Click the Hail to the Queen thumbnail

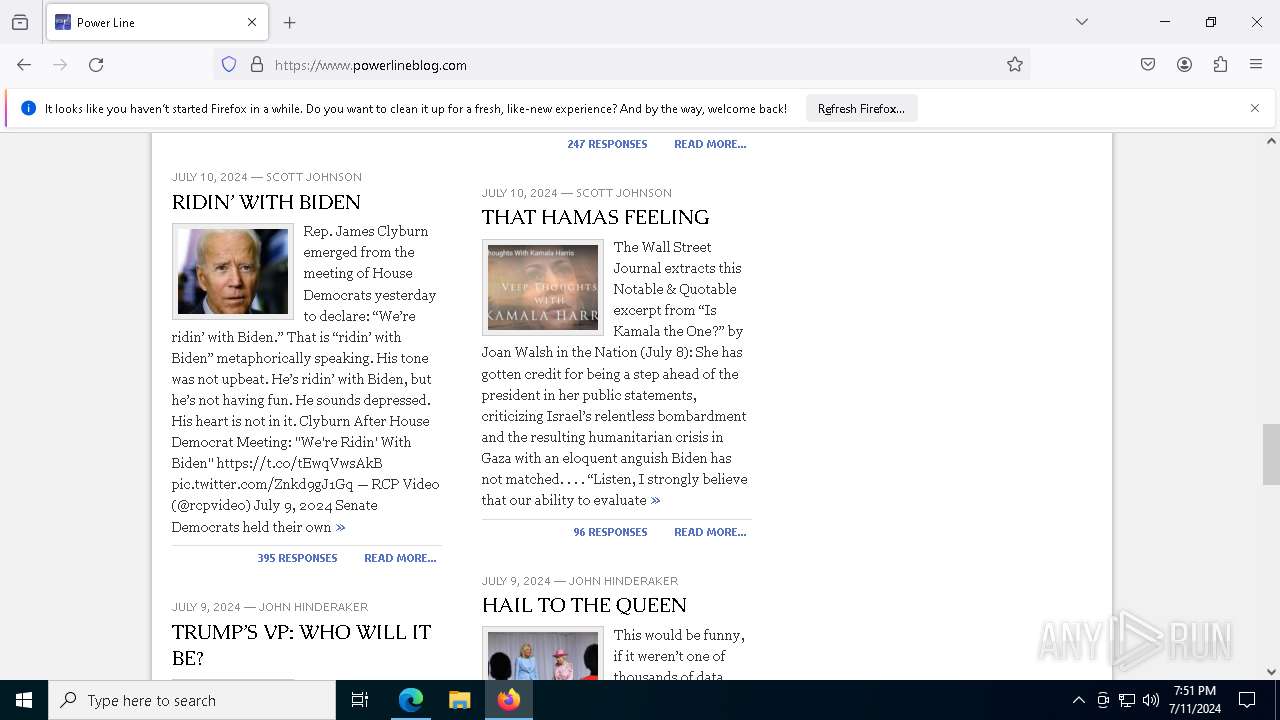(x=543, y=654)
